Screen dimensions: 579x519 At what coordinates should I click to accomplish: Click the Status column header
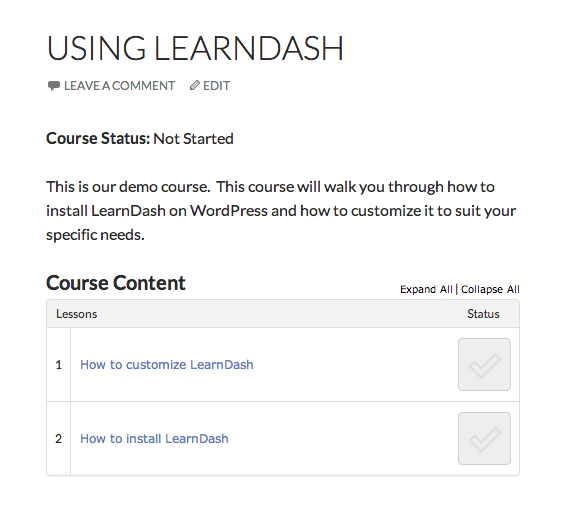coord(483,314)
